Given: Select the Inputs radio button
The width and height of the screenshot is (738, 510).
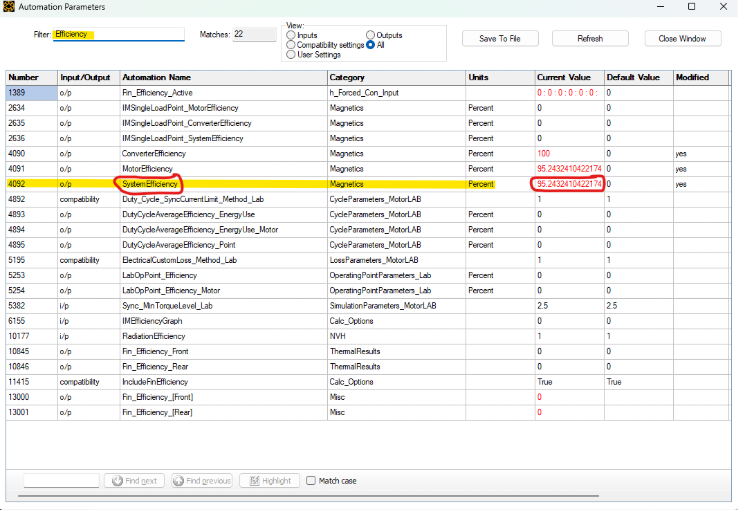Looking at the screenshot, I should 291,35.
